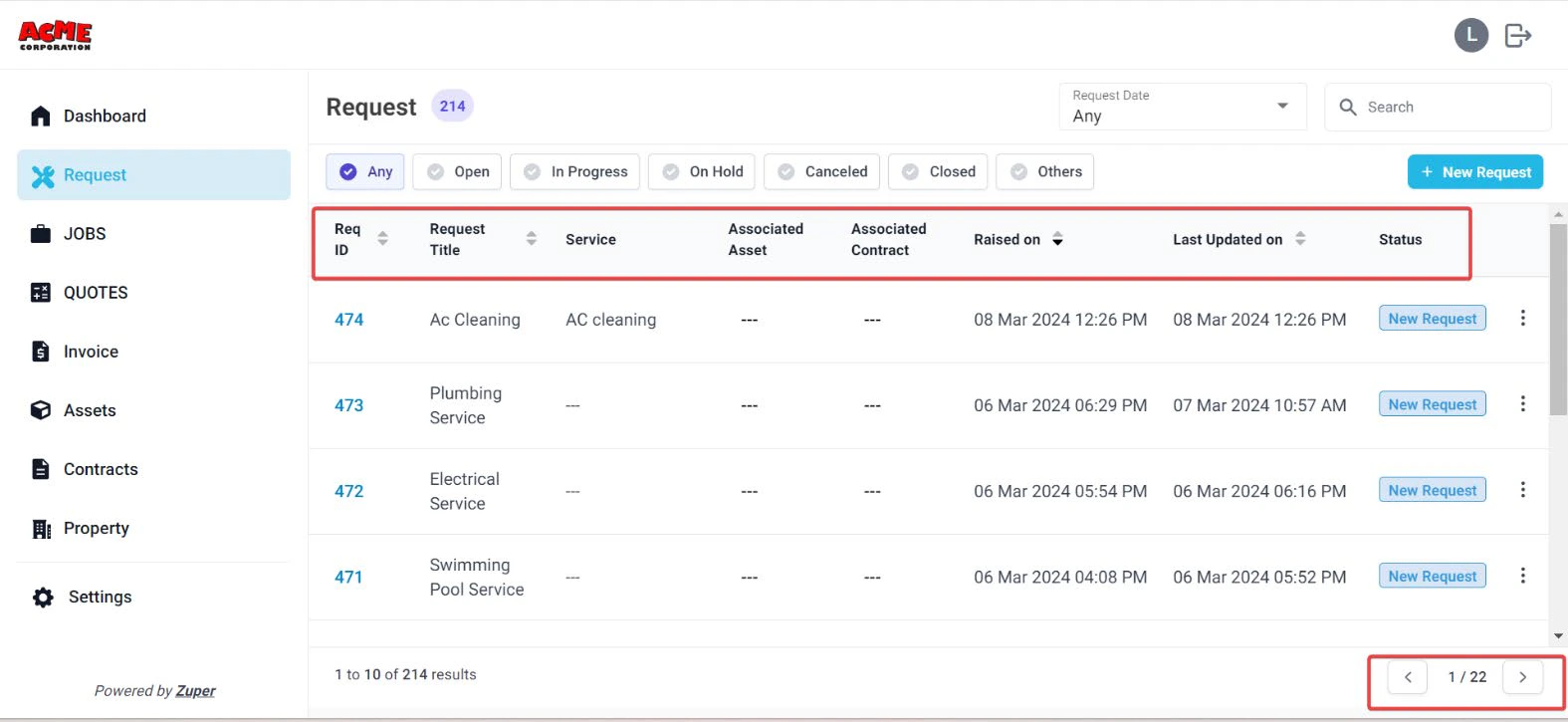Open the Assets section
This screenshot has height=722, width=1568.
(153, 410)
